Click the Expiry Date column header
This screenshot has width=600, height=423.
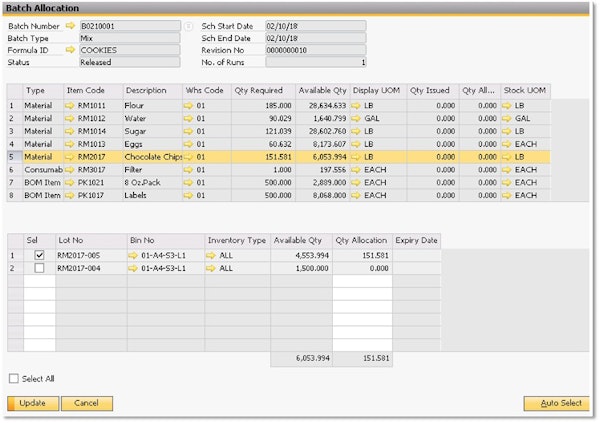click(417, 240)
